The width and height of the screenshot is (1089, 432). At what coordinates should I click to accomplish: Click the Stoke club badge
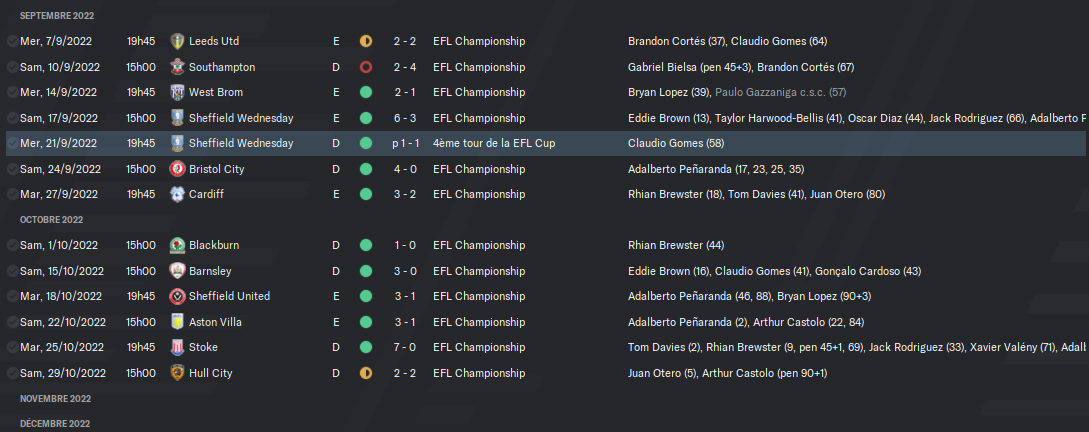[x=178, y=347]
